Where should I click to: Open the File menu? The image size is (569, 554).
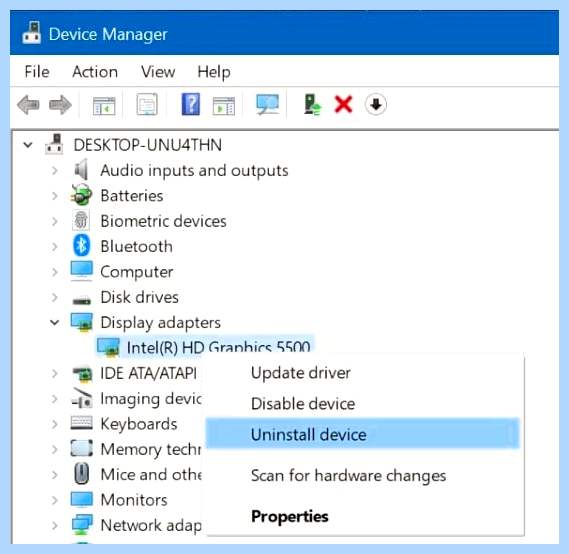[37, 71]
